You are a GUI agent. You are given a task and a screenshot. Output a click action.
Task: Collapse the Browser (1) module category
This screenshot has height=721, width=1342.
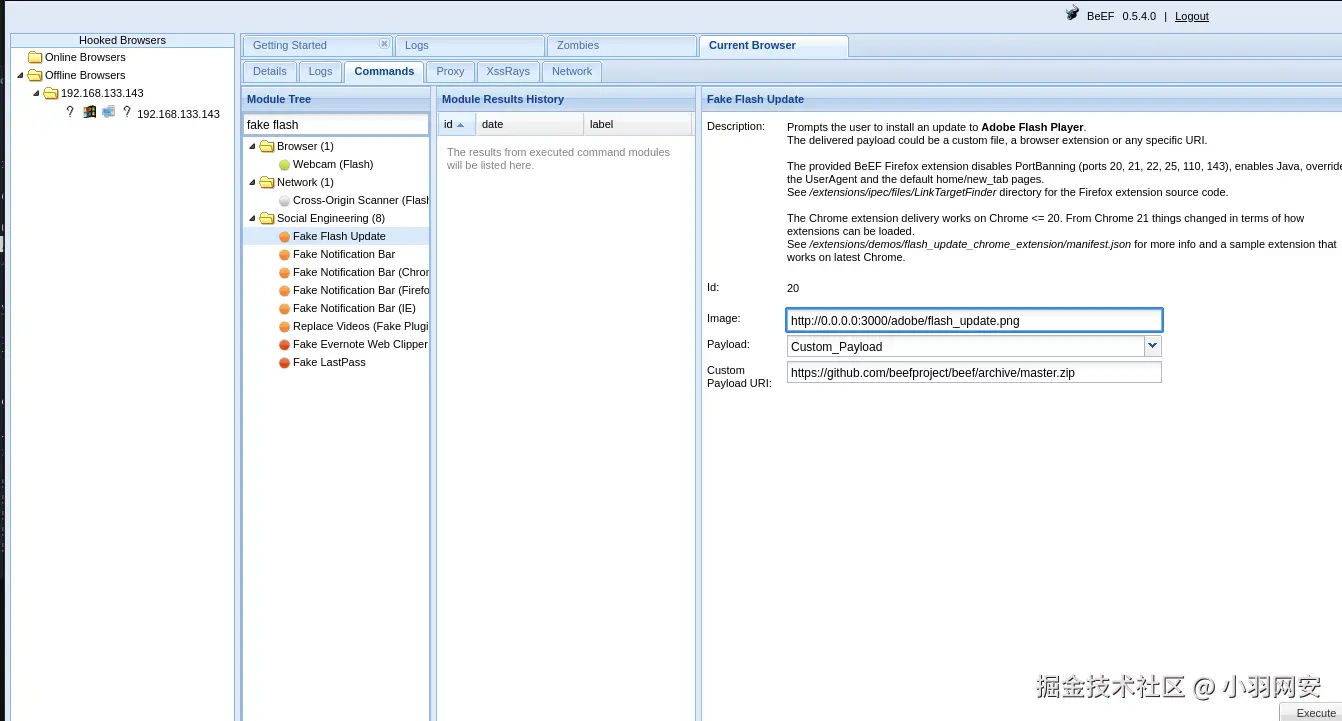(x=252, y=146)
